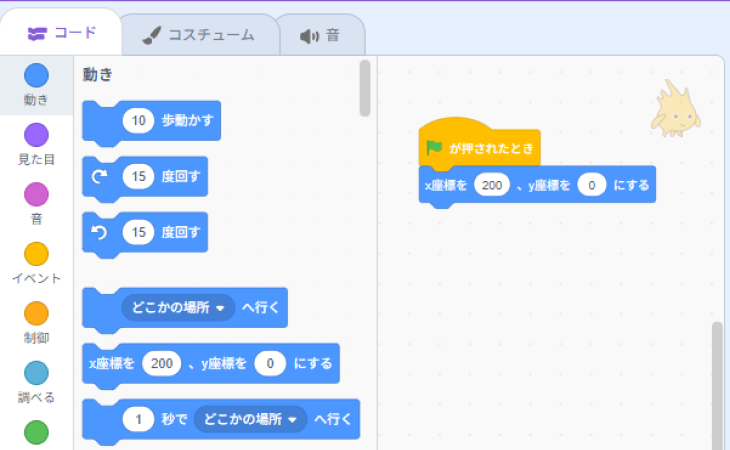Open the どこかの場所 dropdown in 秒で block

249,419
